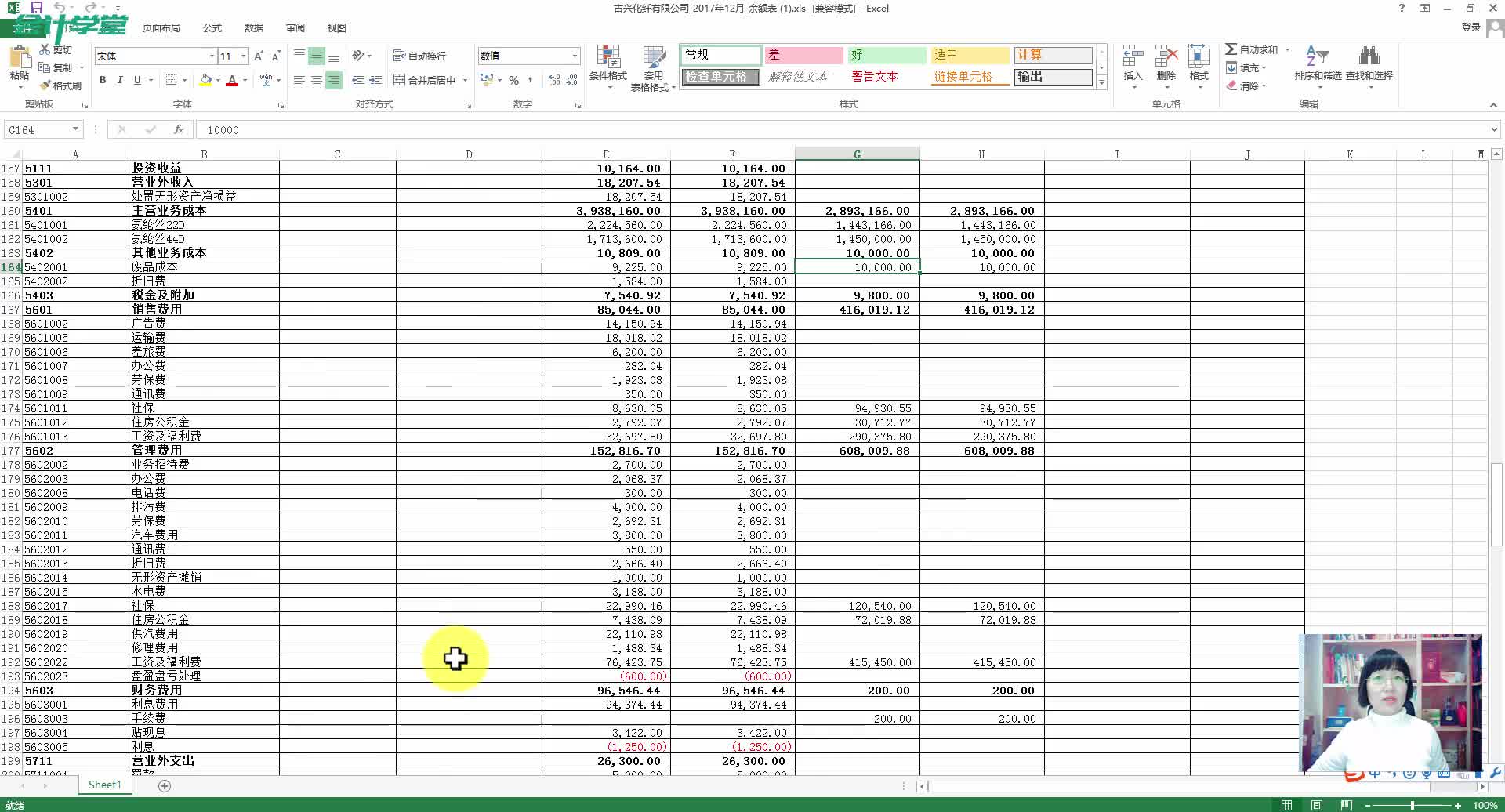Toggle right text alignment

coord(334,80)
